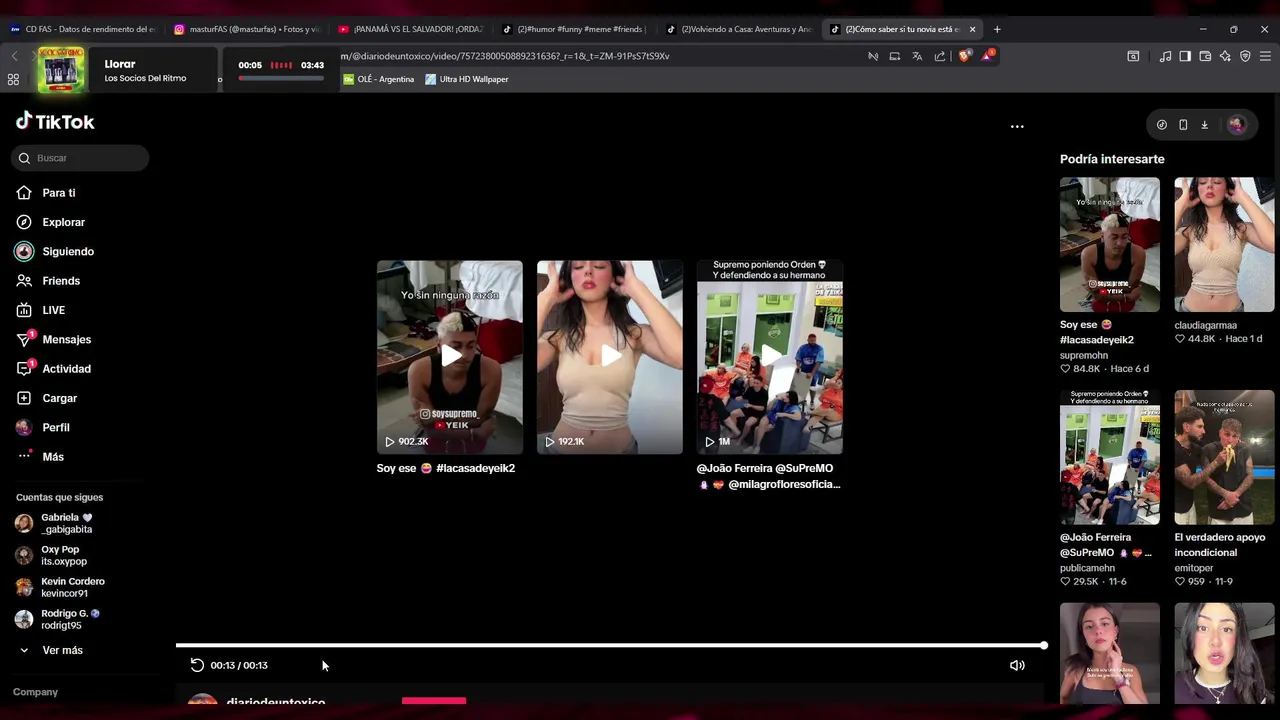Open Ultra HD Wallpaper bookmark
The width and height of the screenshot is (1280, 720).
[466, 79]
